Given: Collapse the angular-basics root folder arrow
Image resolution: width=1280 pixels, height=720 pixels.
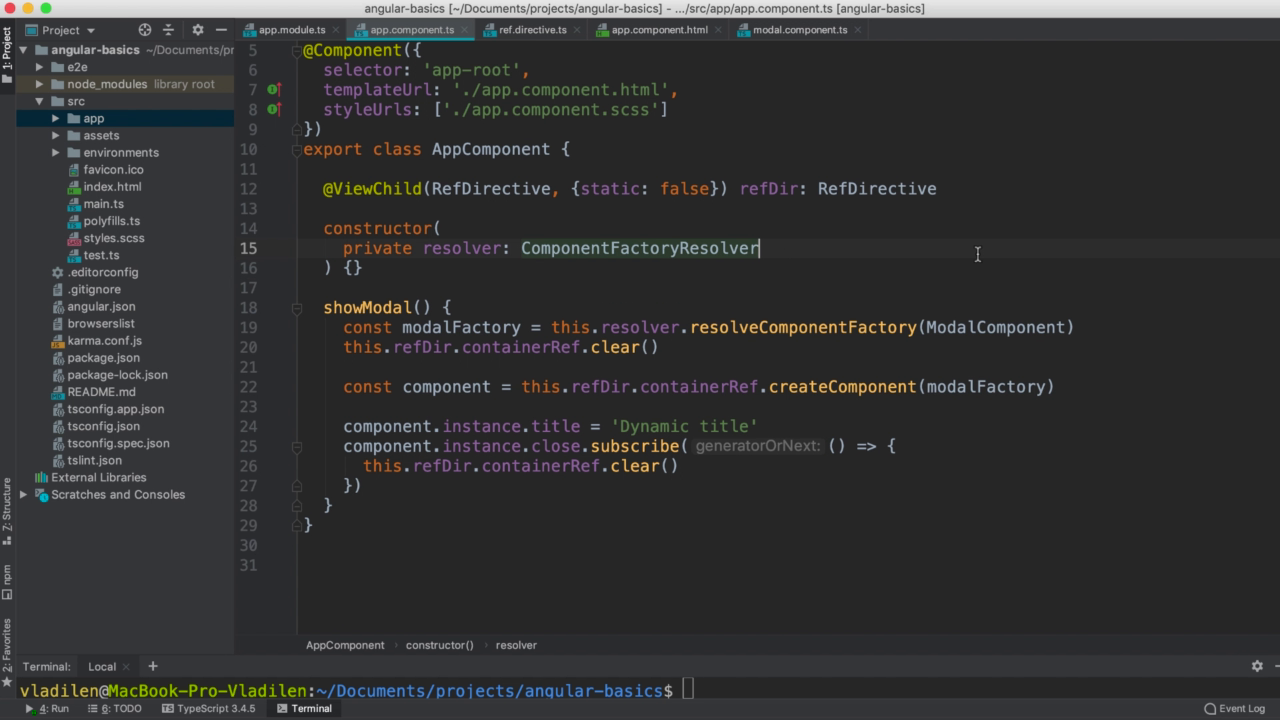Looking at the screenshot, I should [x=24, y=50].
